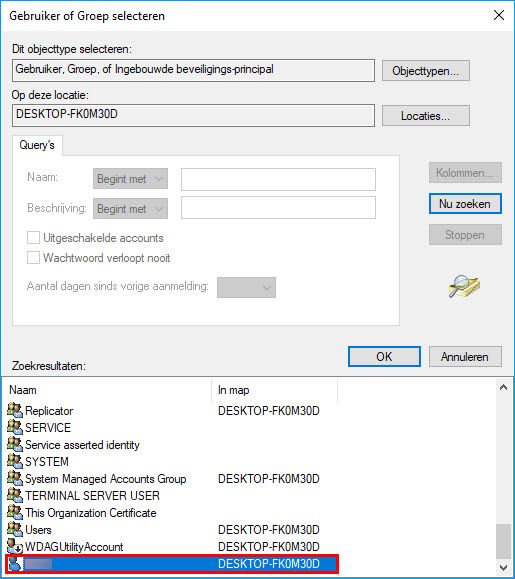The width and height of the screenshot is (515, 579).
Task: Open the Beschrijving 'Begint met' dropdown
Action: (130, 209)
